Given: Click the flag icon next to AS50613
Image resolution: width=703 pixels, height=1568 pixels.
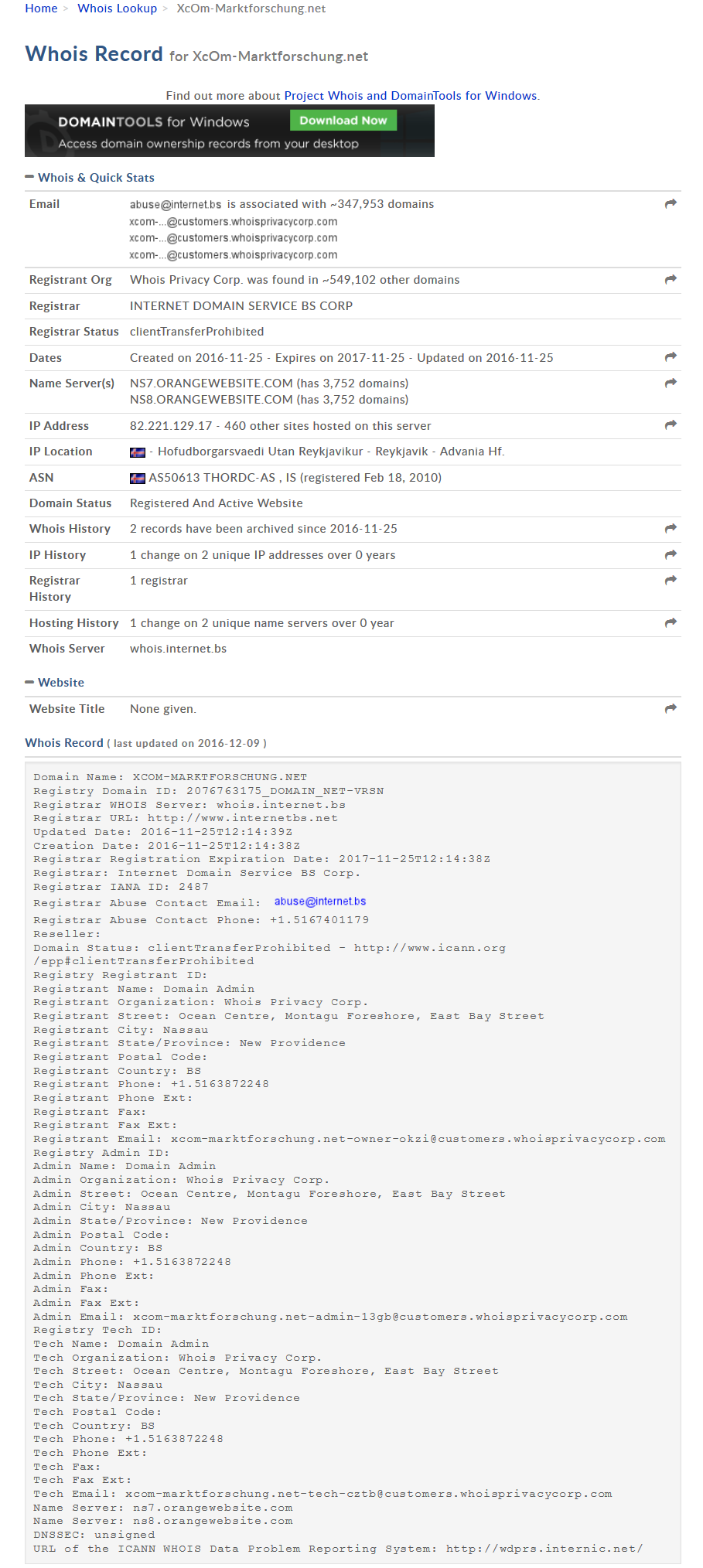Looking at the screenshot, I should [138, 479].
